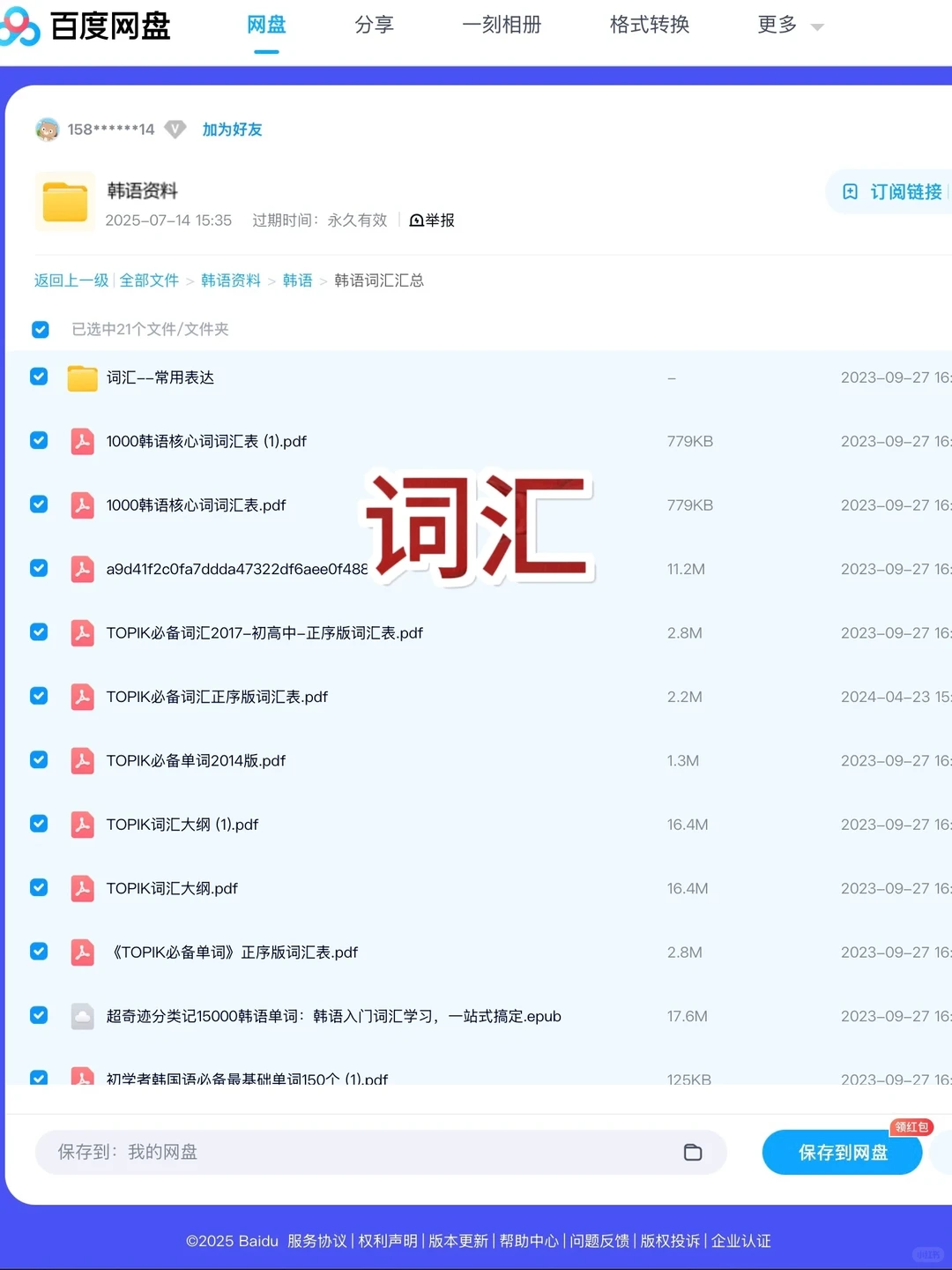Viewport: 952px width, 1270px height.
Task: Click the 加为好友 link
Action: tap(232, 129)
